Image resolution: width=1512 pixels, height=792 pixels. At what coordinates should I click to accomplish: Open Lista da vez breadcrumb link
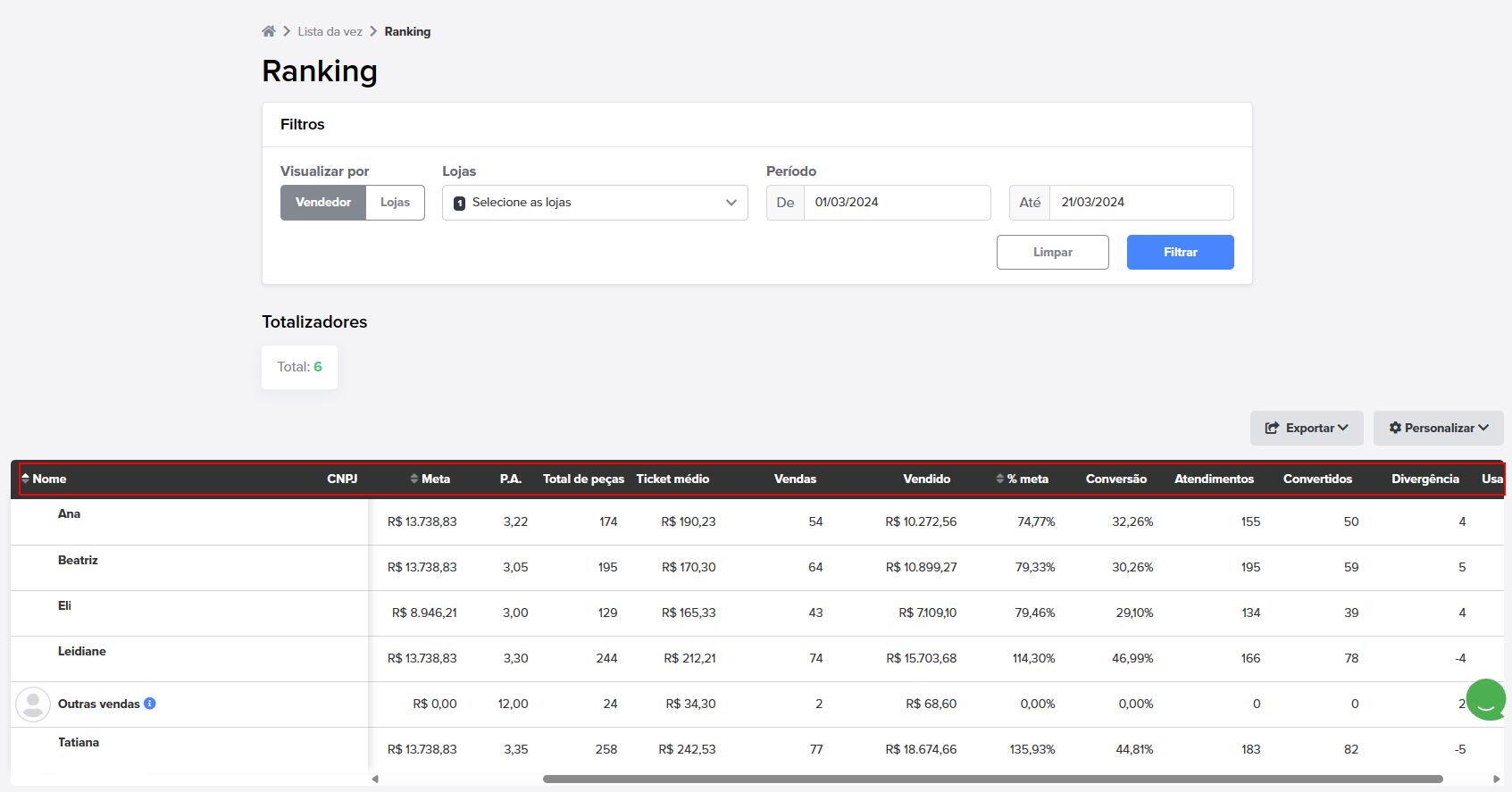[x=330, y=31]
